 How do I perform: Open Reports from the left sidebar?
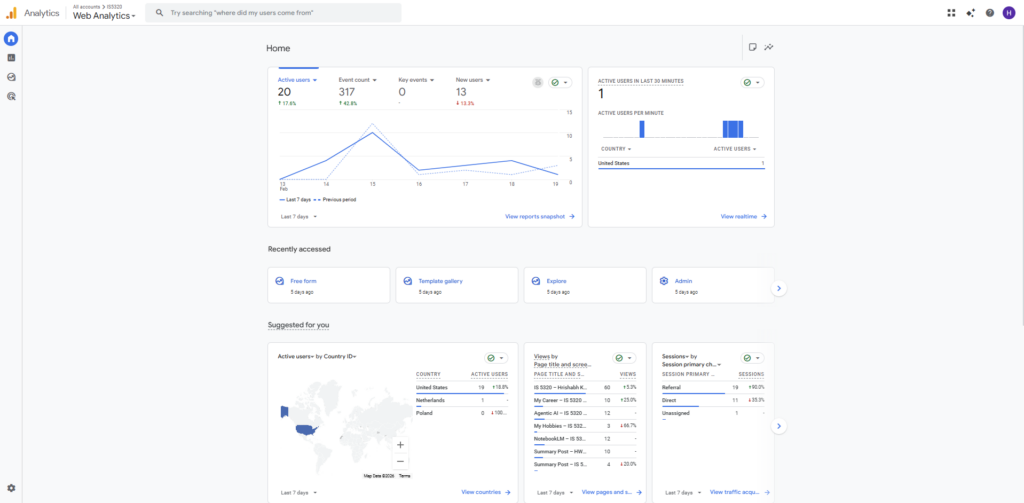point(11,58)
